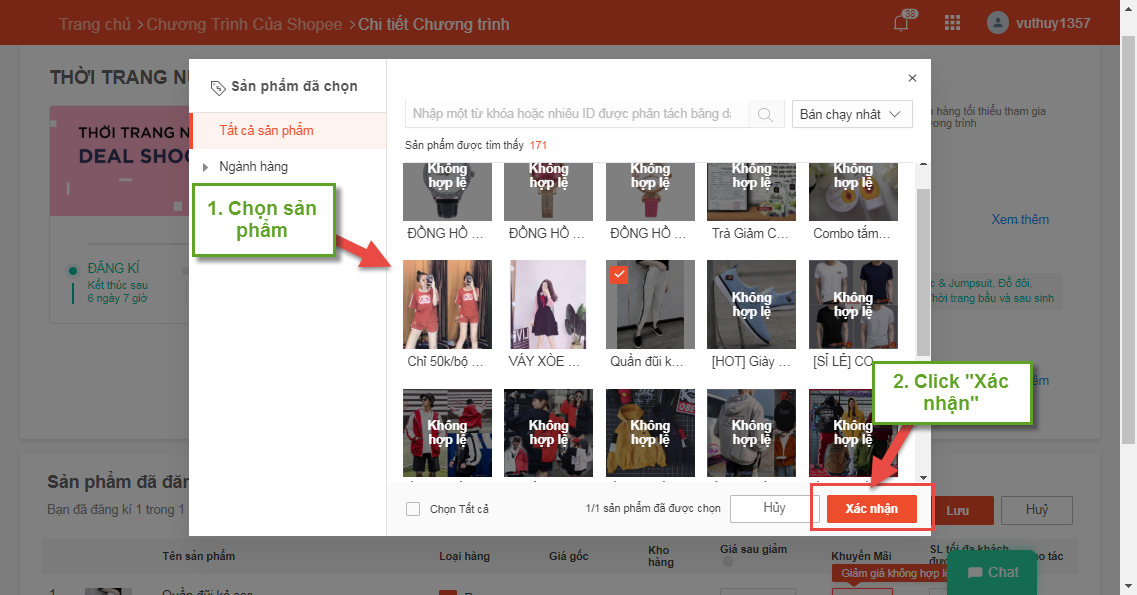
Task: Select the VÁY XÒE product thumbnail
Action: (x=548, y=304)
